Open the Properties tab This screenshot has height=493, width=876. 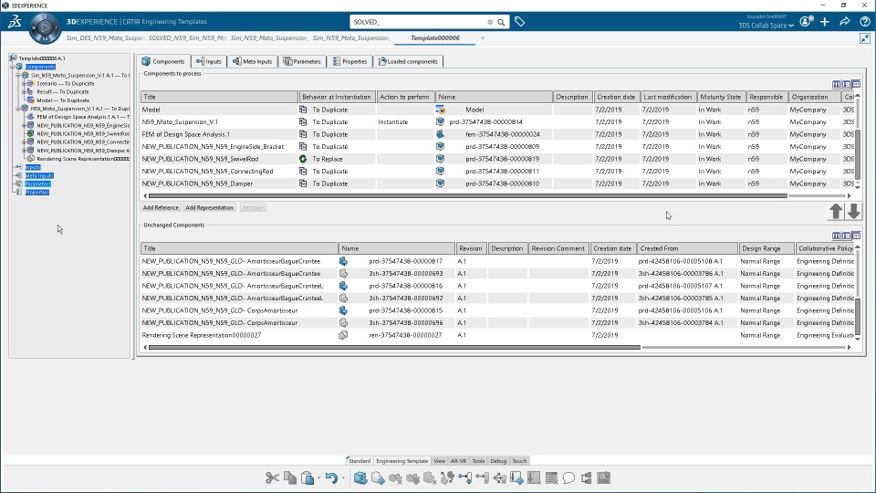350,61
